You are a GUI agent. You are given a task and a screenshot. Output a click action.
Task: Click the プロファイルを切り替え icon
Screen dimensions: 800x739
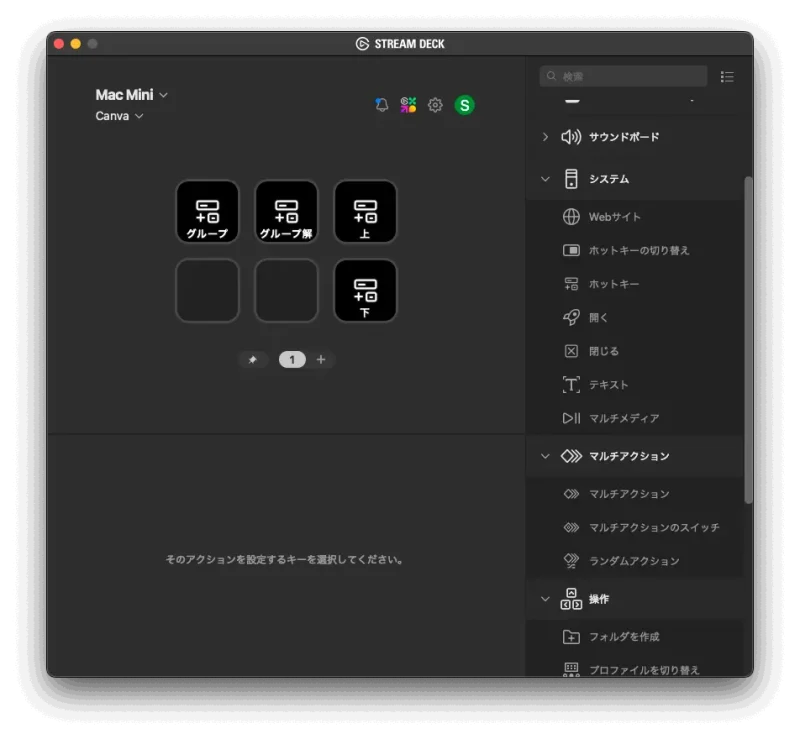pos(571,670)
